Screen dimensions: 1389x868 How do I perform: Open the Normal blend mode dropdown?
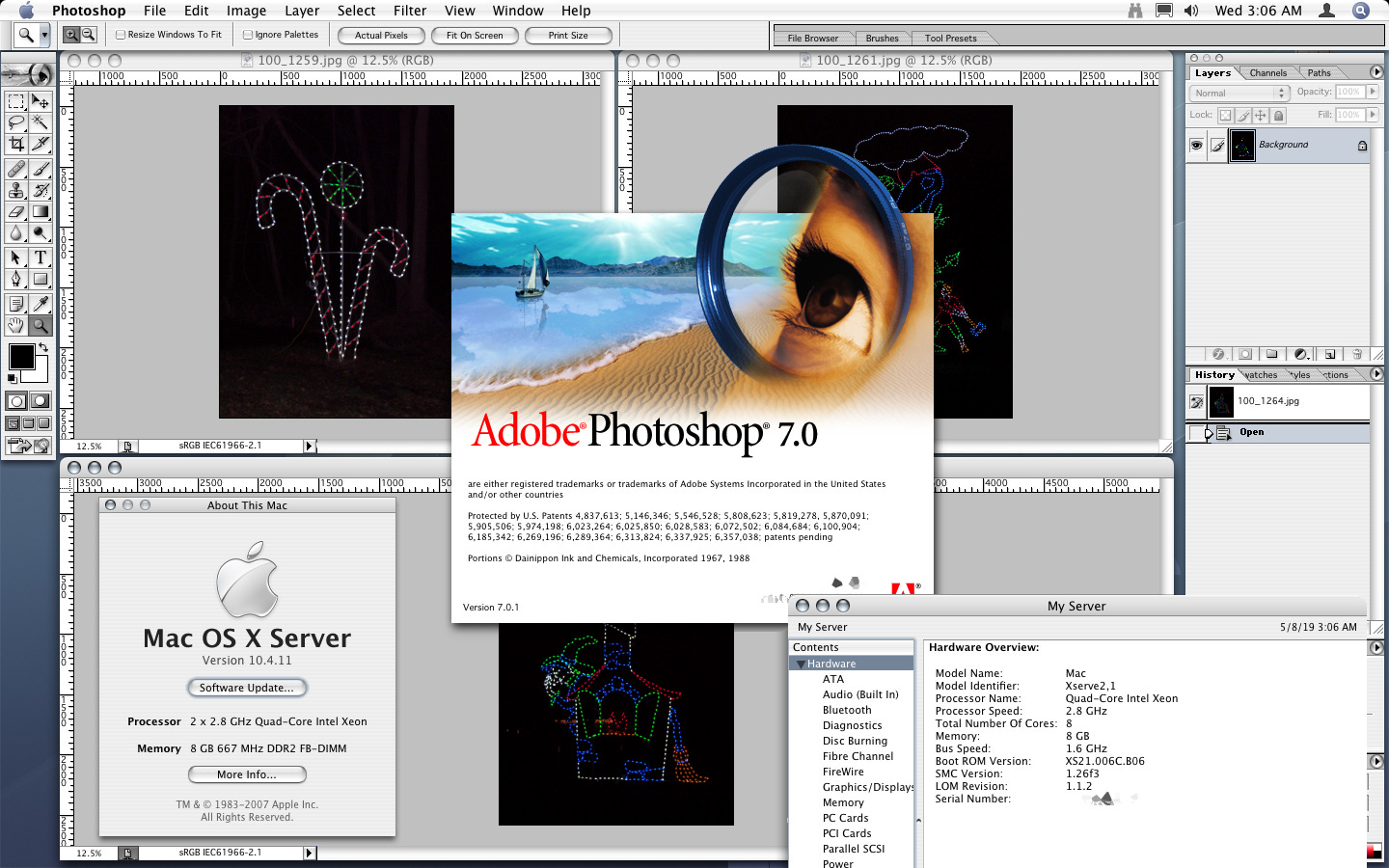click(x=1239, y=94)
